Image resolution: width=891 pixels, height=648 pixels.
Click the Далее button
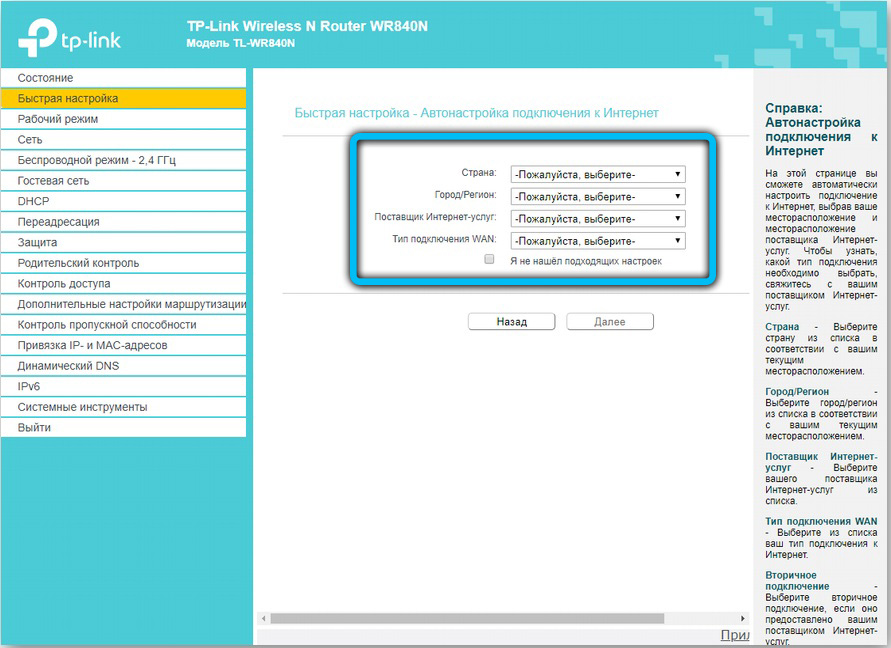[609, 322]
